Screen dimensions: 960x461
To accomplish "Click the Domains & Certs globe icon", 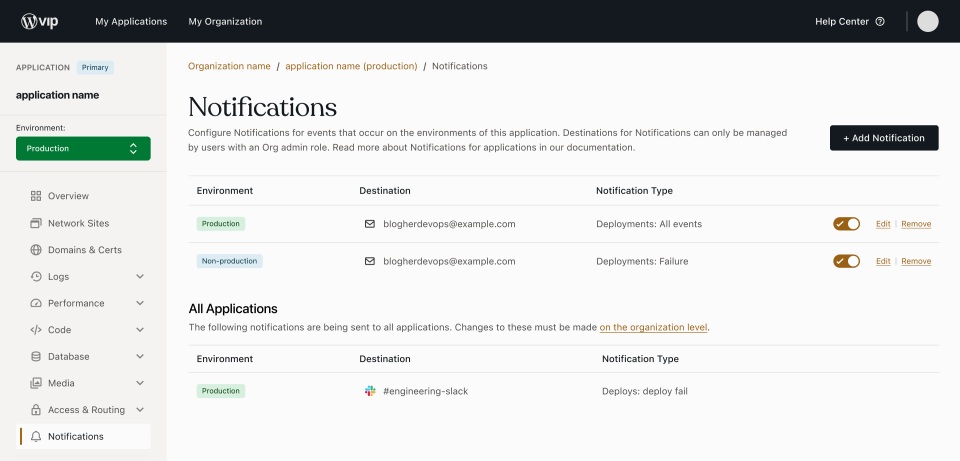I will (36, 250).
